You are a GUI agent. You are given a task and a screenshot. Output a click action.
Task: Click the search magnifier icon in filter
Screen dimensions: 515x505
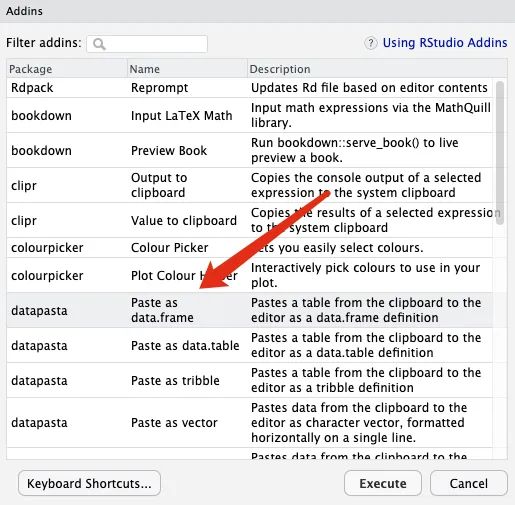(x=99, y=44)
